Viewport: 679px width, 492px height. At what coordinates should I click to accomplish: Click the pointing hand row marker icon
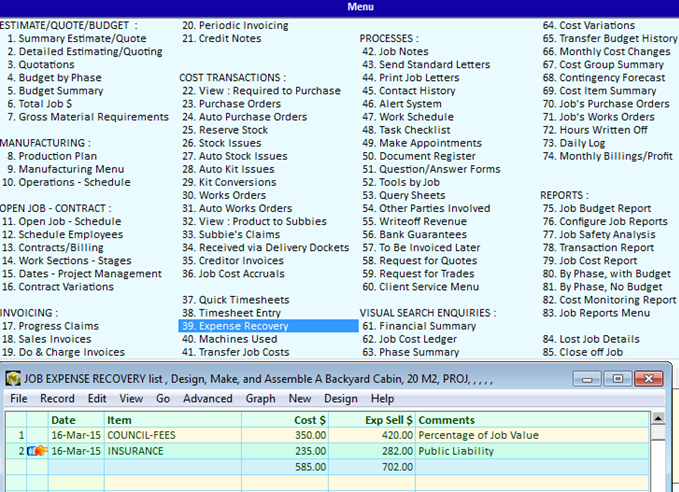(37, 451)
